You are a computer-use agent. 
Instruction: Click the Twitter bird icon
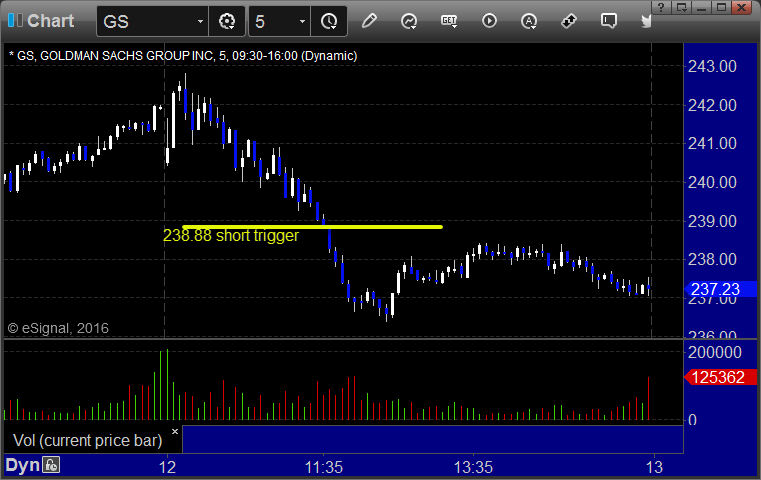(646, 21)
